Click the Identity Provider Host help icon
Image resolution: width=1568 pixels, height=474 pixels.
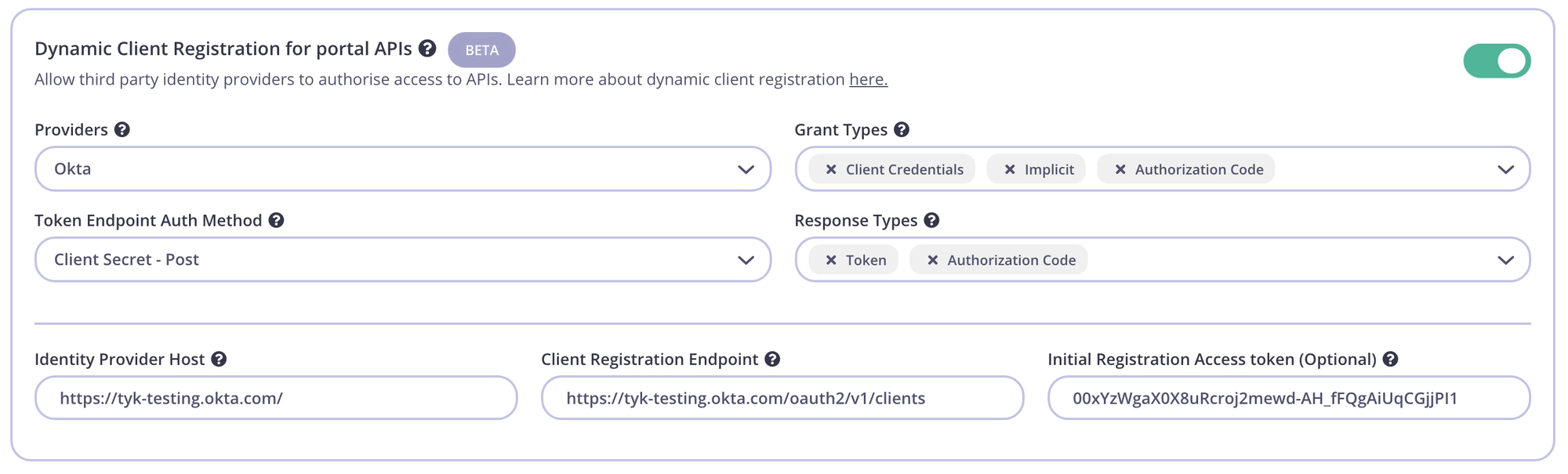(219, 360)
